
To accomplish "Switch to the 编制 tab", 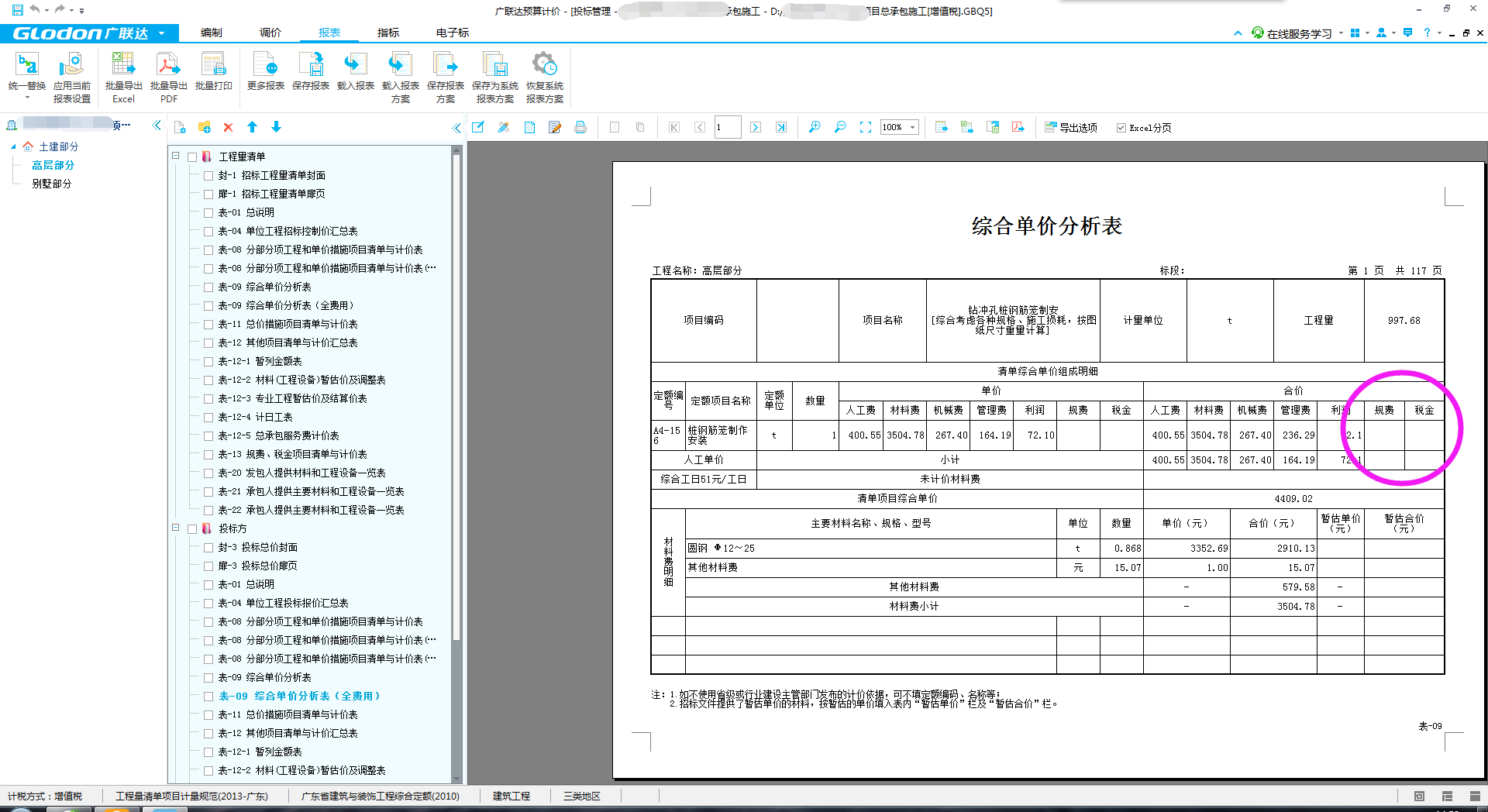I will tap(211, 33).
